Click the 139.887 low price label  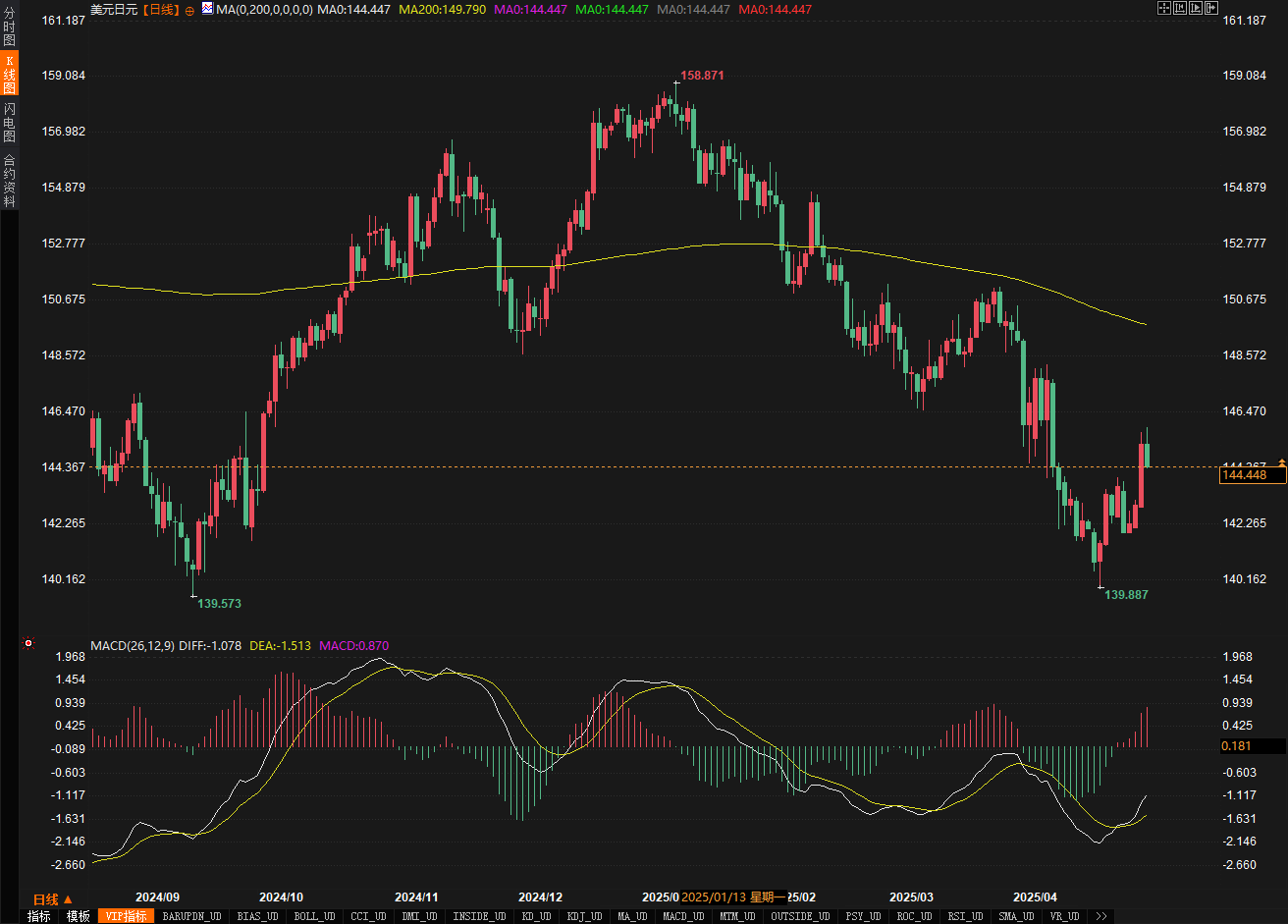(x=1126, y=594)
